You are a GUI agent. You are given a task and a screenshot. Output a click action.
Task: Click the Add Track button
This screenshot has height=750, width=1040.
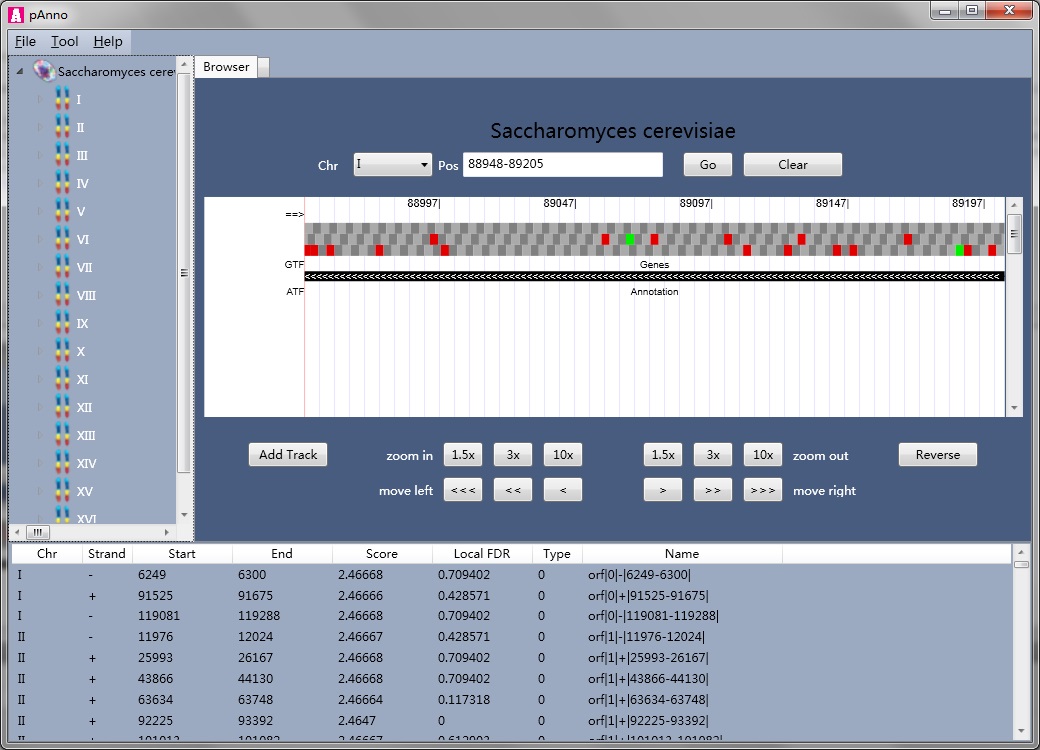tap(288, 454)
